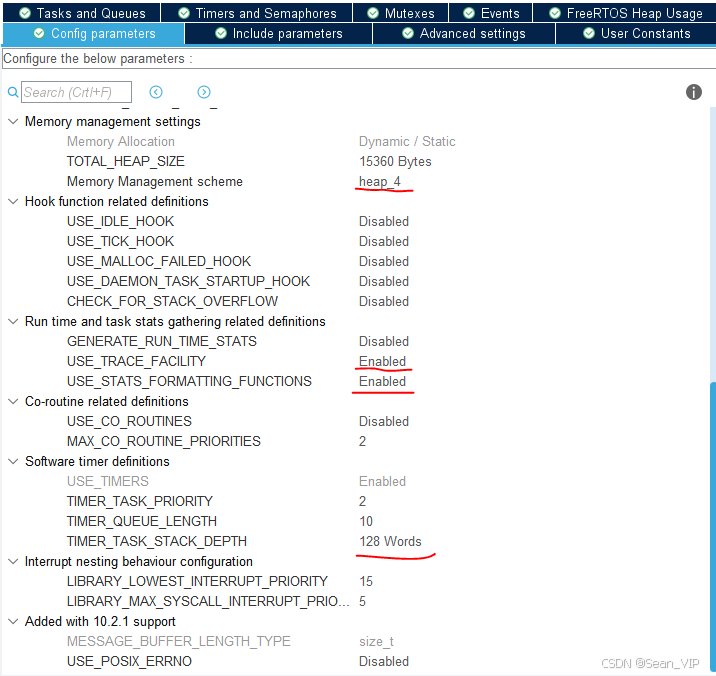This screenshot has height=676, width=716.
Task: Select the TIMER_TASK_STACK_DEPTH label
Action: pyautogui.click(x=157, y=542)
